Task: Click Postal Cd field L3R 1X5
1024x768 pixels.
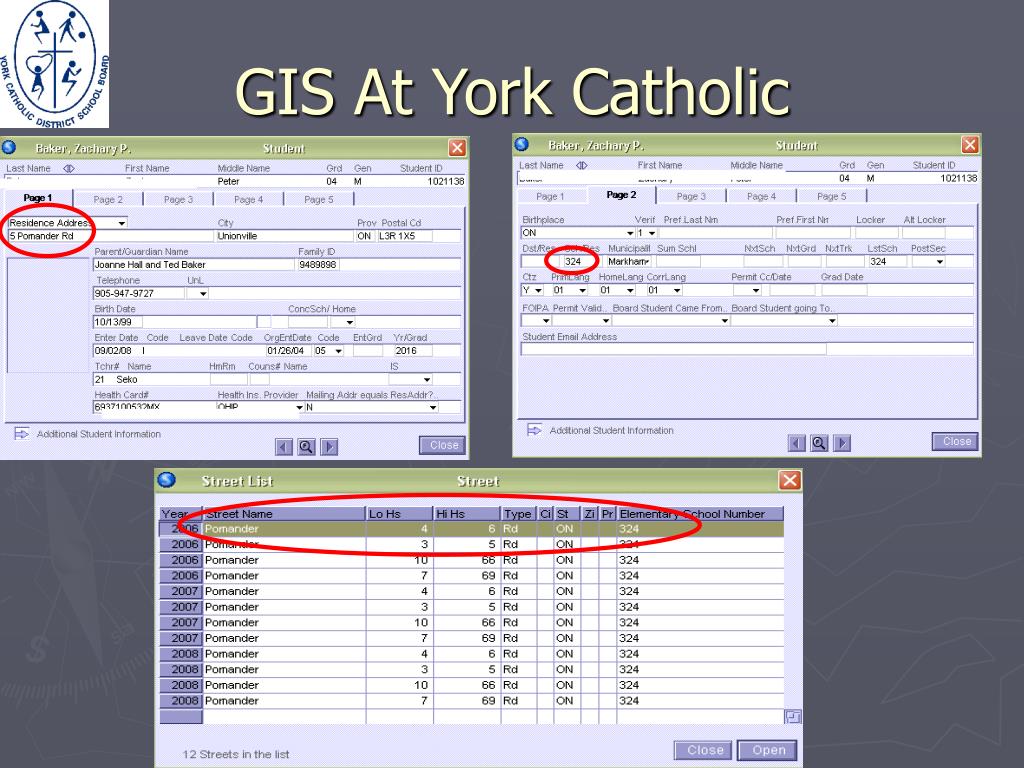Action: click(404, 236)
